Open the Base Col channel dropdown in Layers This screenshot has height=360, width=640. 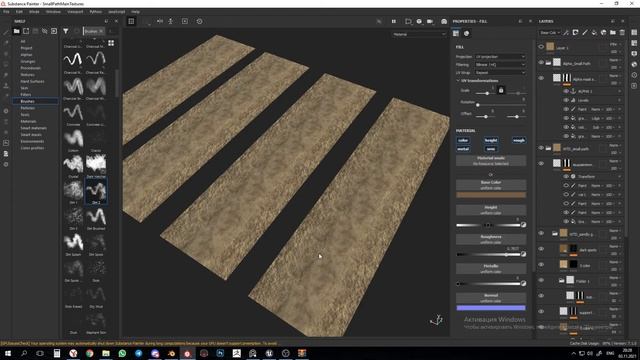(550, 33)
